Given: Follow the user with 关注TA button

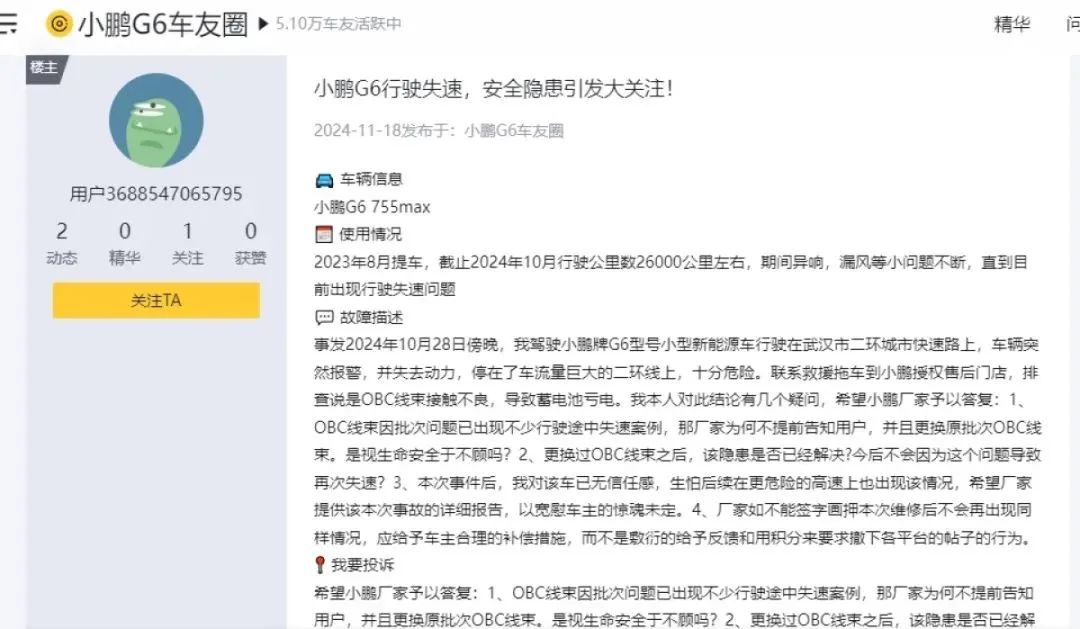Looking at the screenshot, I should [x=156, y=300].
